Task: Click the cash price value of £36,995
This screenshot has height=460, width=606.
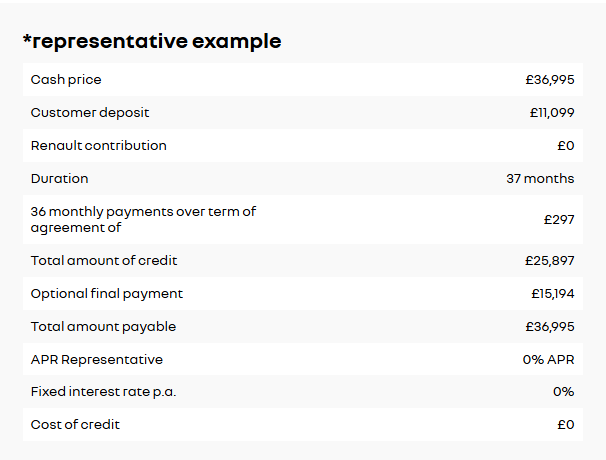Action: [x=550, y=80]
